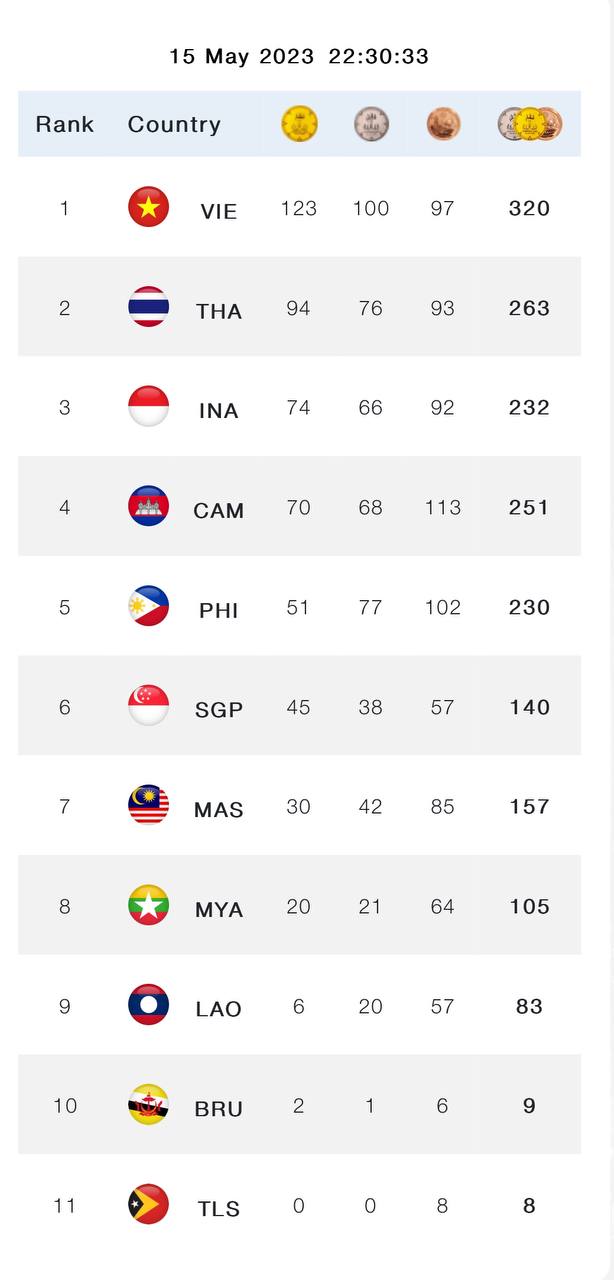Screen dimensions: 614x1280
Task: Click Cambodia's bronze count 113
Action: point(442,507)
